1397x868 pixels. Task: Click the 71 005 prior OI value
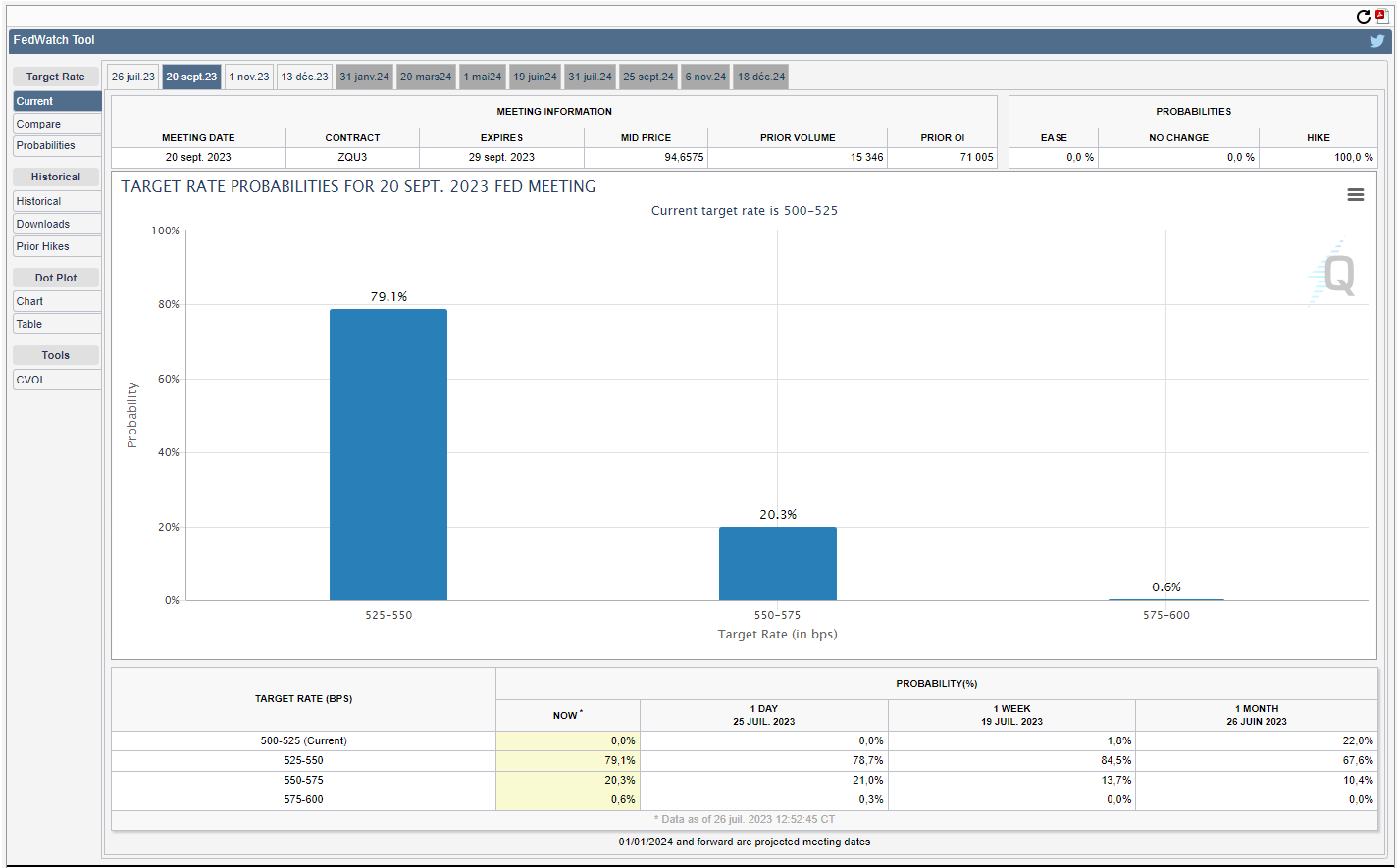976,157
